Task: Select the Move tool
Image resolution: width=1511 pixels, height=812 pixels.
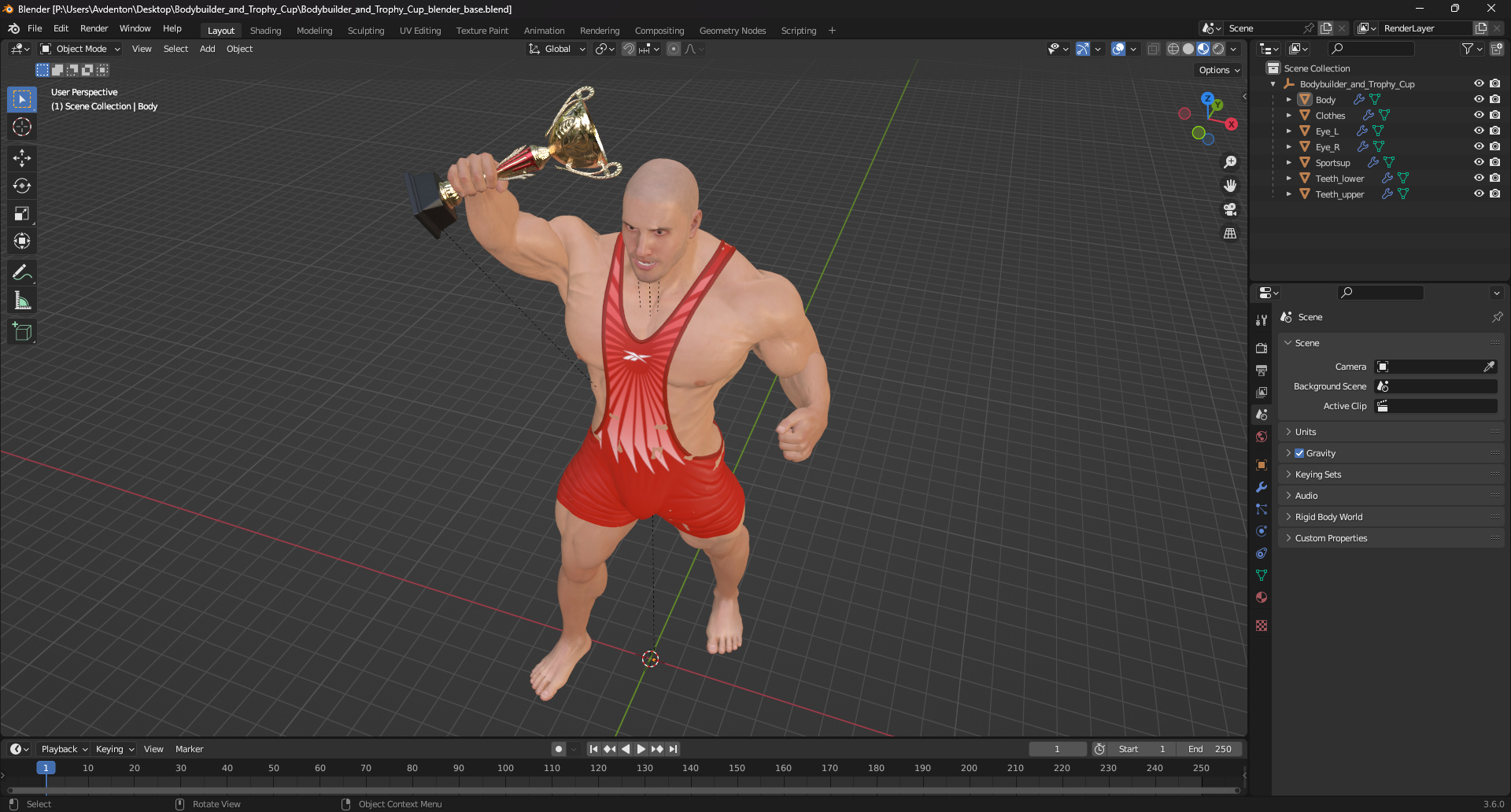Action: [22, 158]
